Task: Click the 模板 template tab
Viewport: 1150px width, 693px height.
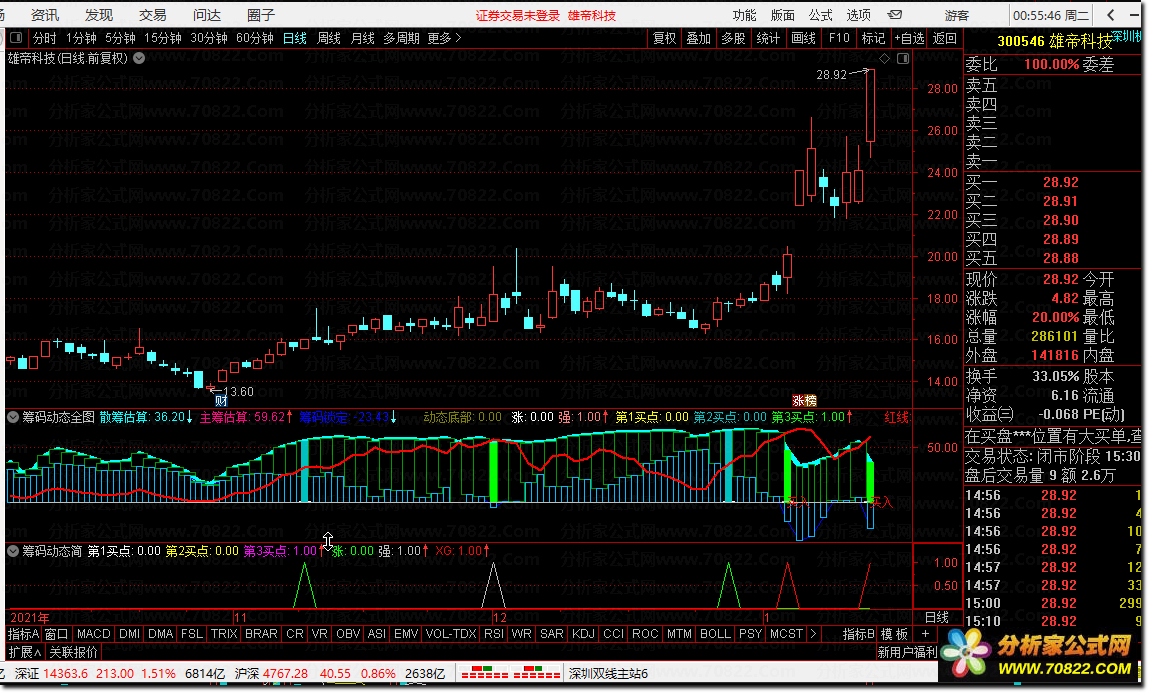Action: (894, 634)
